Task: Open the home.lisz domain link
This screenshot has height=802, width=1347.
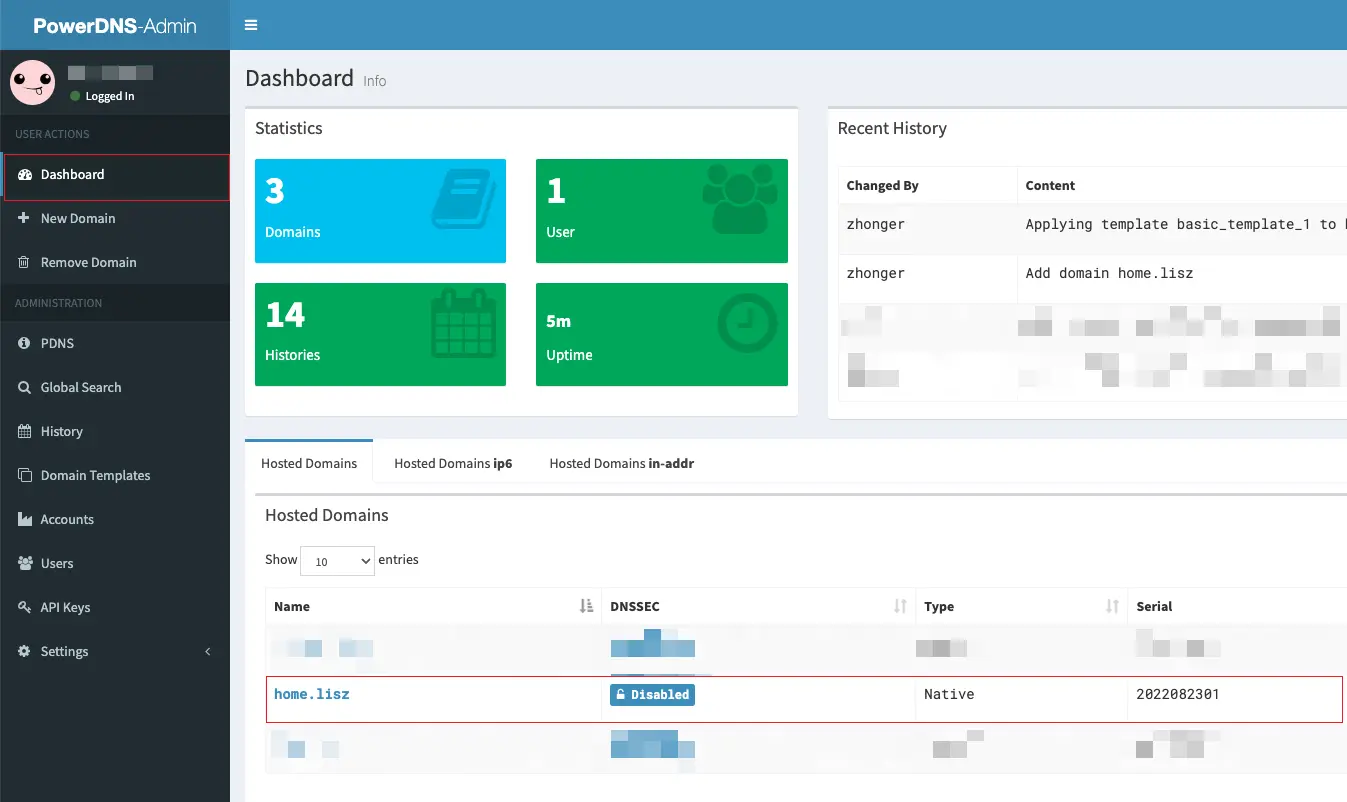Action: [312, 694]
